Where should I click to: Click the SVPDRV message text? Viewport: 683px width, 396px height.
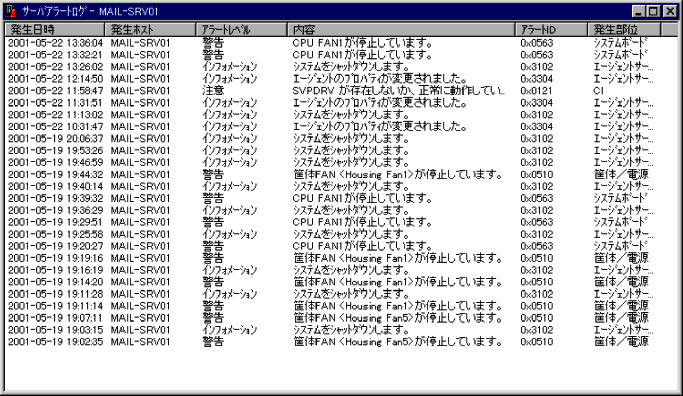pos(399,91)
